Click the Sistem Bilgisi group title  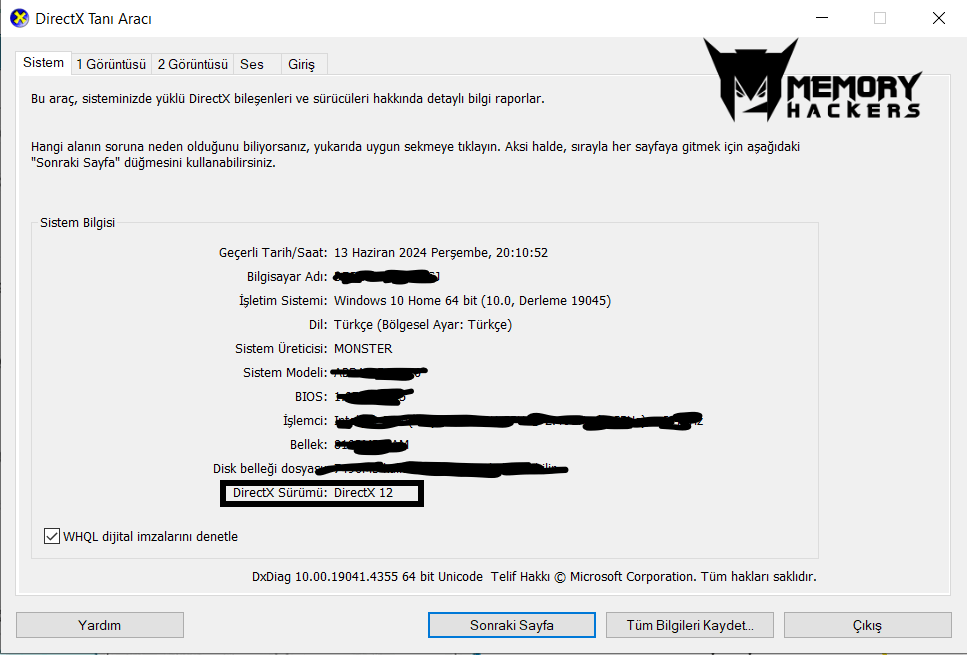[78, 223]
